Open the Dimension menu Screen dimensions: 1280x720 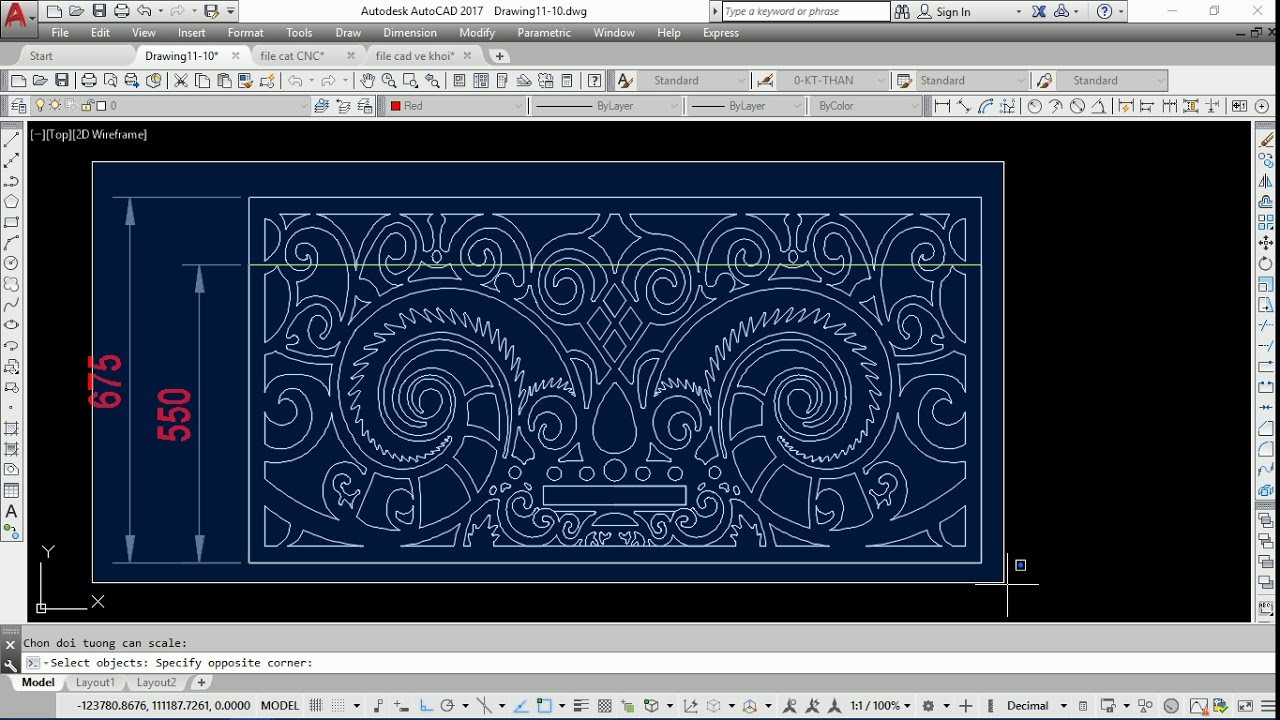click(x=410, y=33)
